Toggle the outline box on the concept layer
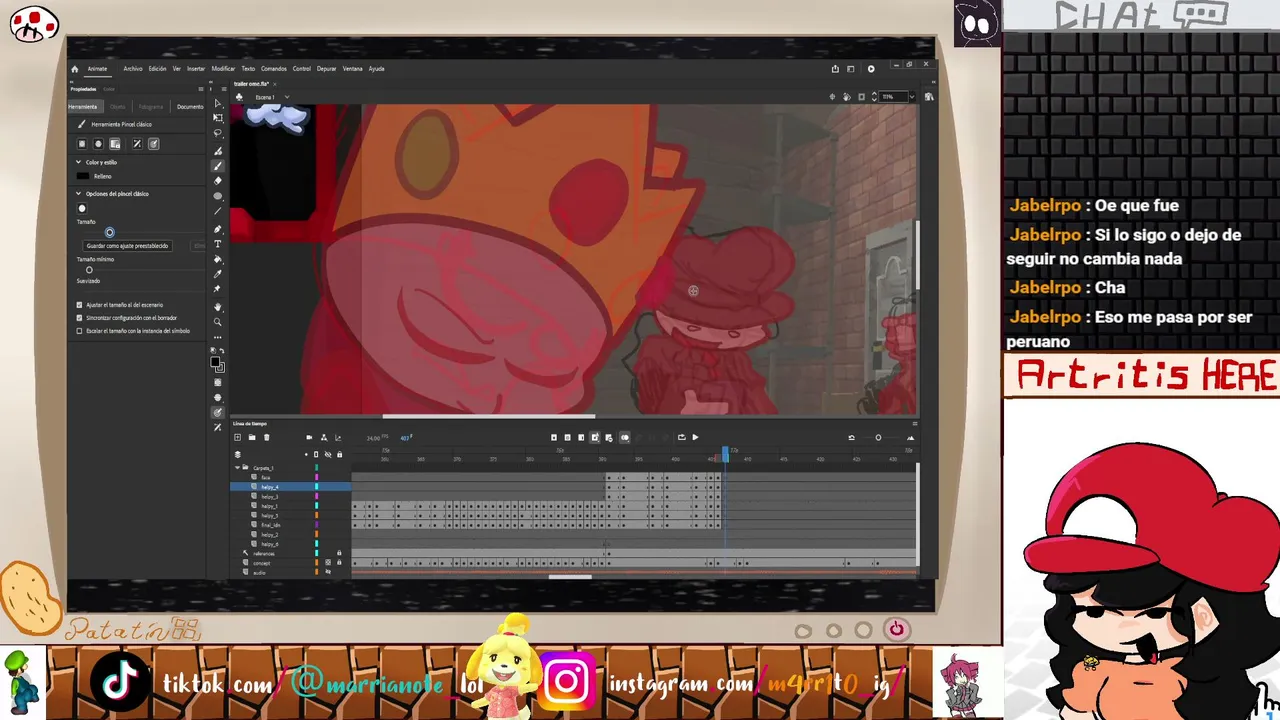Image resolution: width=1280 pixels, height=720 pixels. click(x=328, y=563)
